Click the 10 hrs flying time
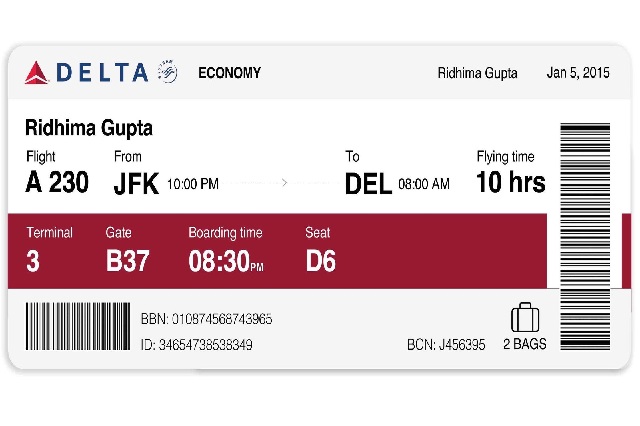The height and width of the screenshot is (426, 640). (x=511, y=182)
